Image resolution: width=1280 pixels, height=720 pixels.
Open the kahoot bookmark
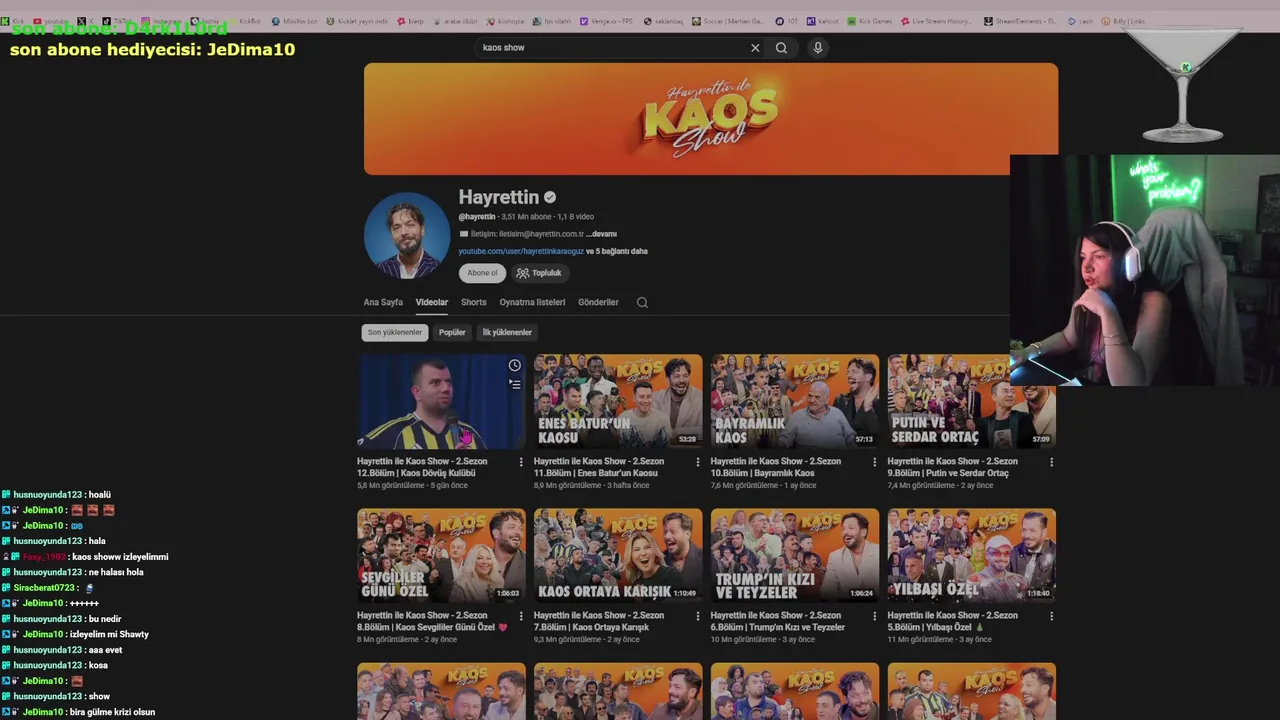tap(822, 21)
